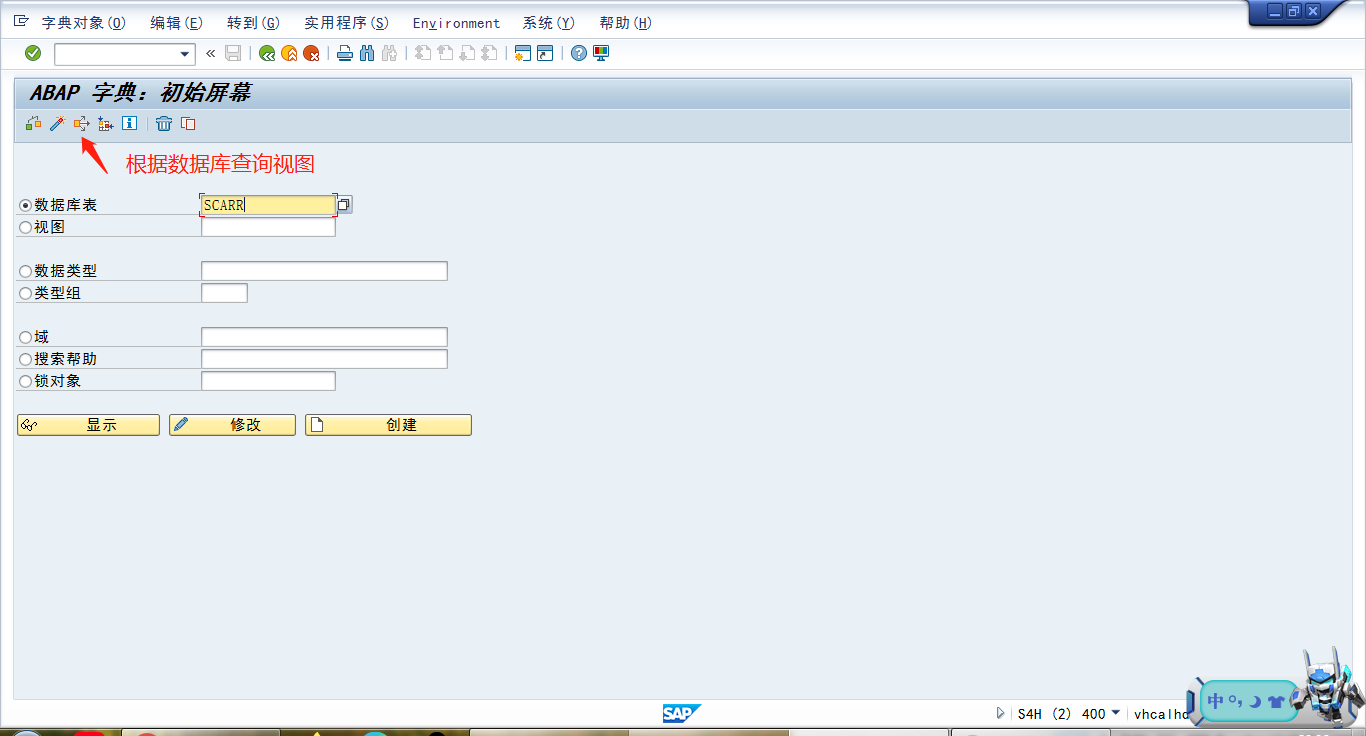Open the 帮助(H) menu
The width and height of the screenshot is (1366, 736).
[625, 23]
